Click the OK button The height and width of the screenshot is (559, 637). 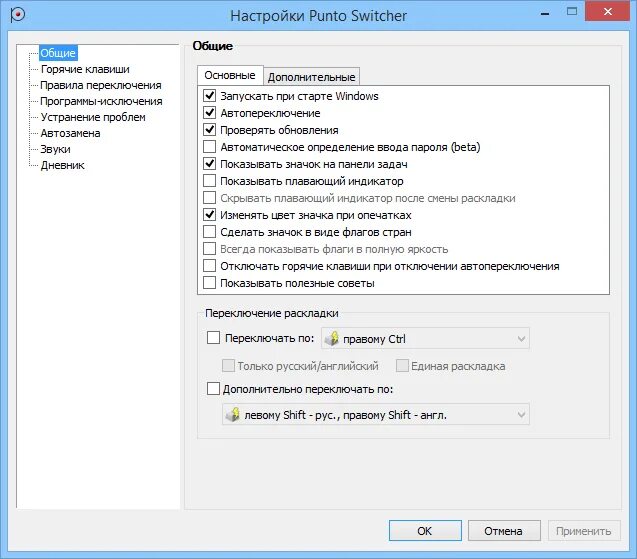425,531
